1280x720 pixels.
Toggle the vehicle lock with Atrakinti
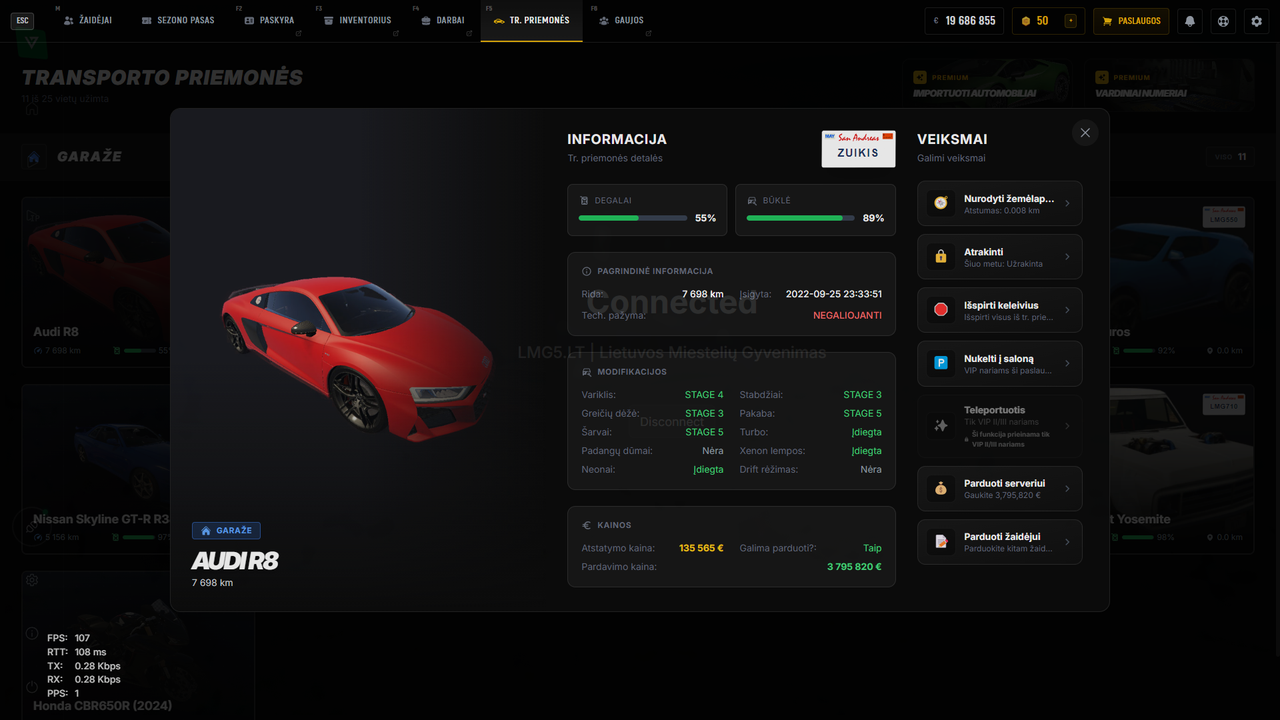tap(999, 257)
